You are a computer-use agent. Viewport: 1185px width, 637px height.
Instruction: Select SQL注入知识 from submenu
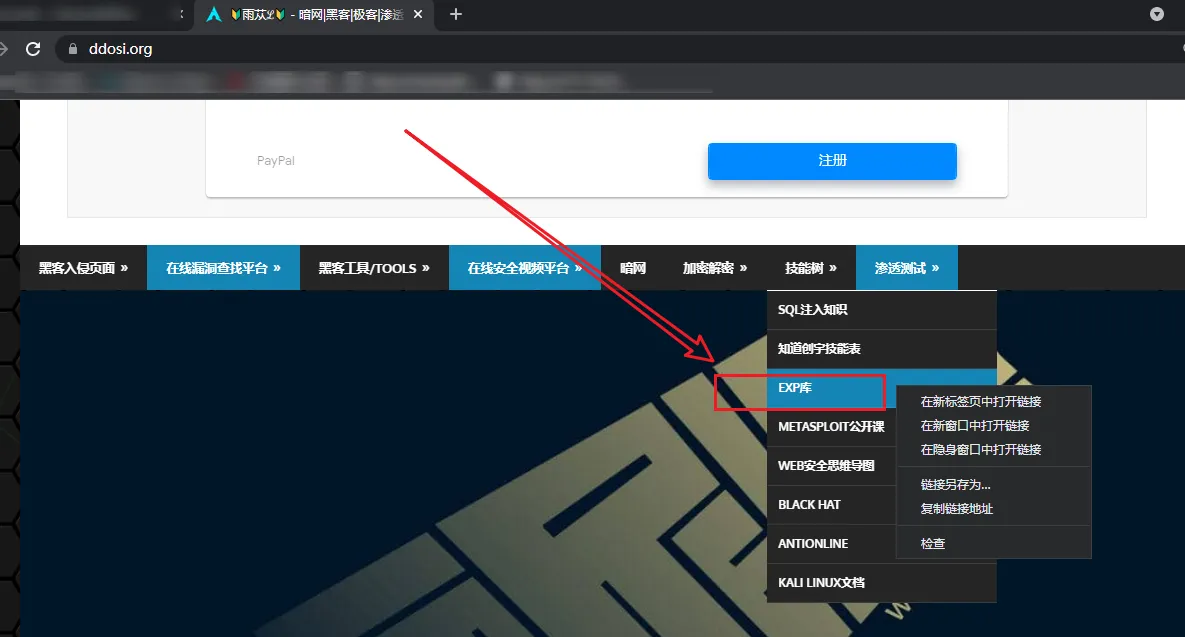pyautogui.click(x=881, y=310)
